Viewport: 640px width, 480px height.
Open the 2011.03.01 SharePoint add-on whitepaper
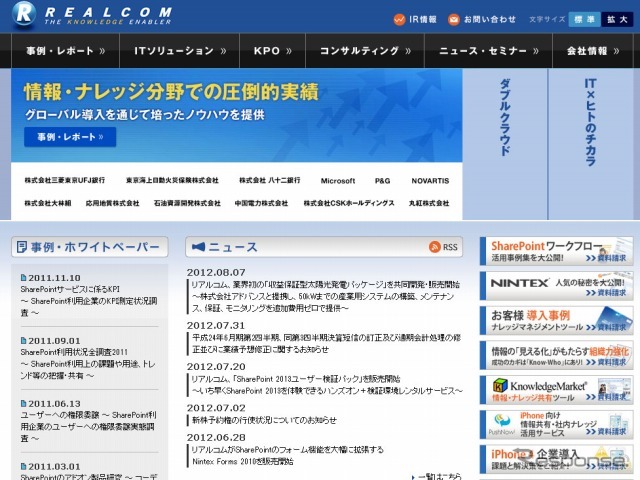(89, 477)
